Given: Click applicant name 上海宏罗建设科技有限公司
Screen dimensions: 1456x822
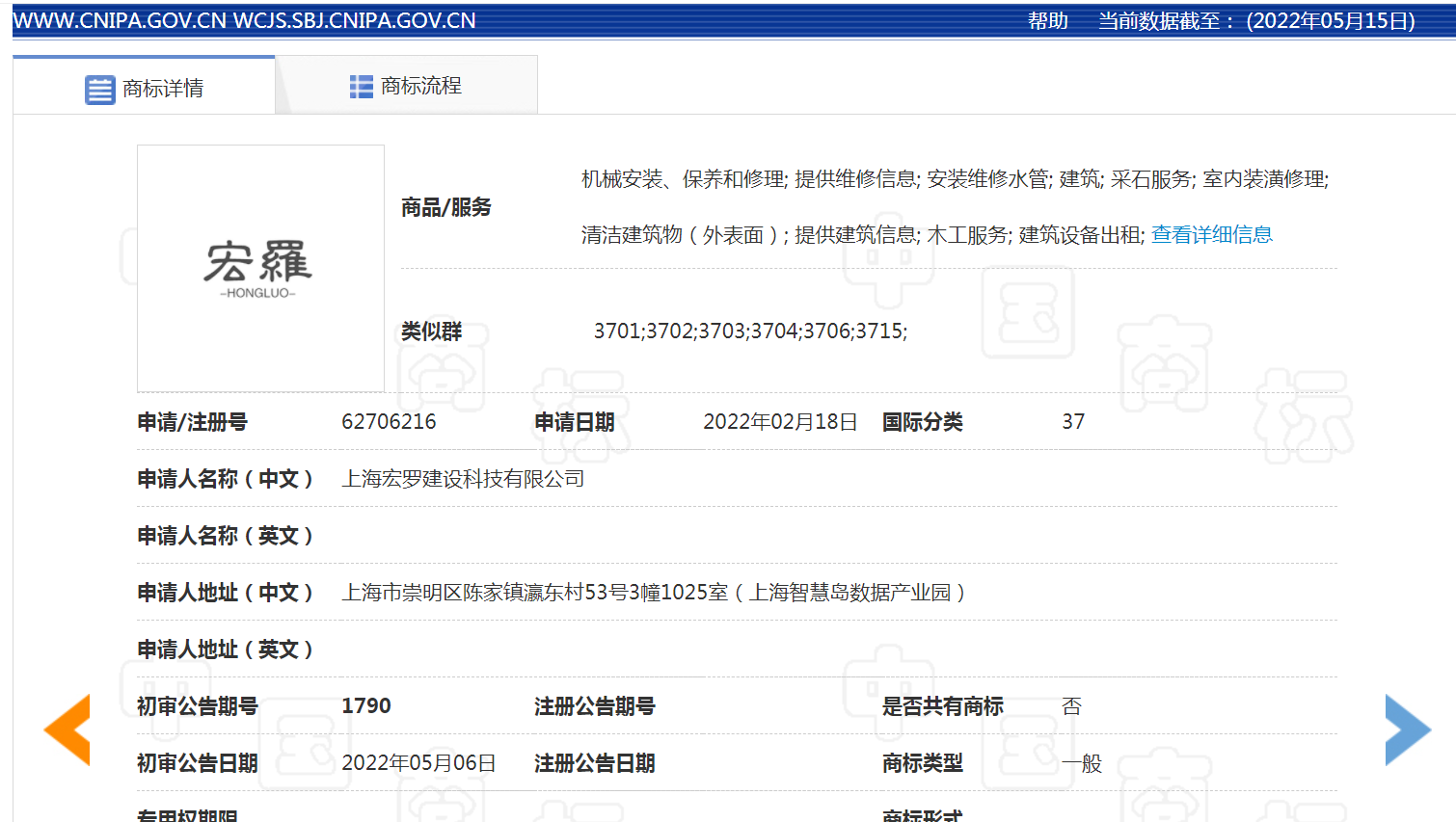Looking at the screenshot, I should tap(463, 479).
